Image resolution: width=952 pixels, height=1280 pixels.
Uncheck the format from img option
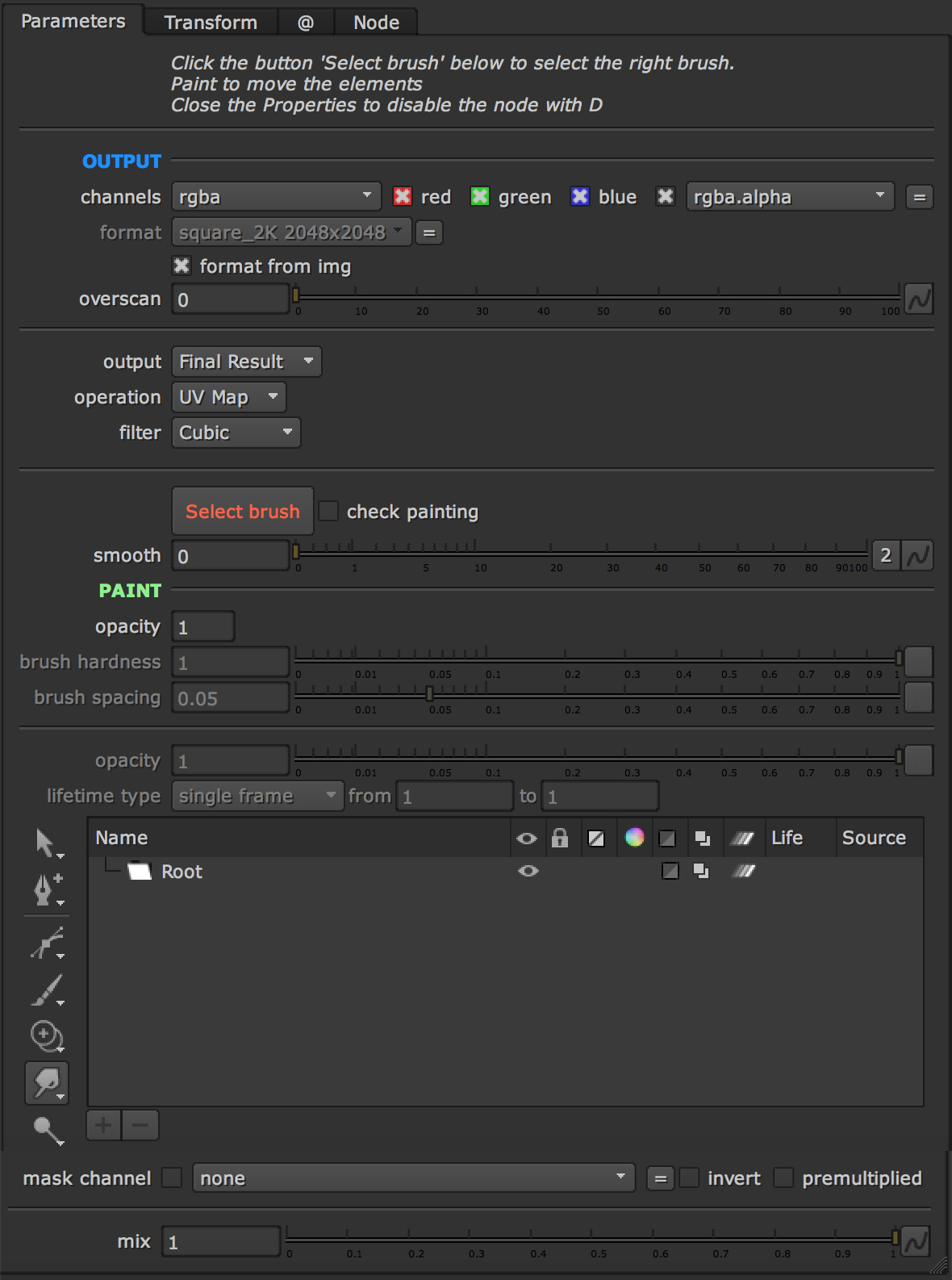(x=182, y=266)
